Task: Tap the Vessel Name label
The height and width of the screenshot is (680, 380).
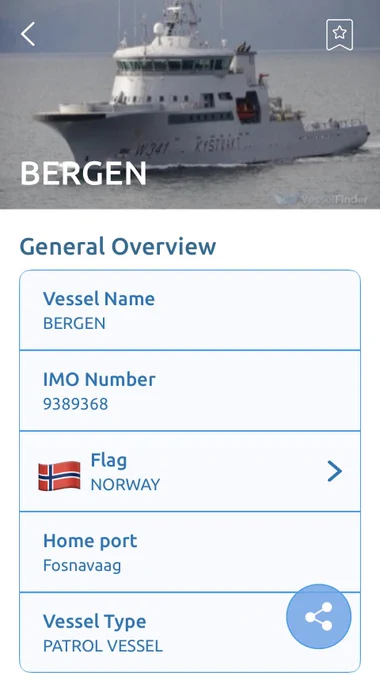Action: (x=99, y=299)
